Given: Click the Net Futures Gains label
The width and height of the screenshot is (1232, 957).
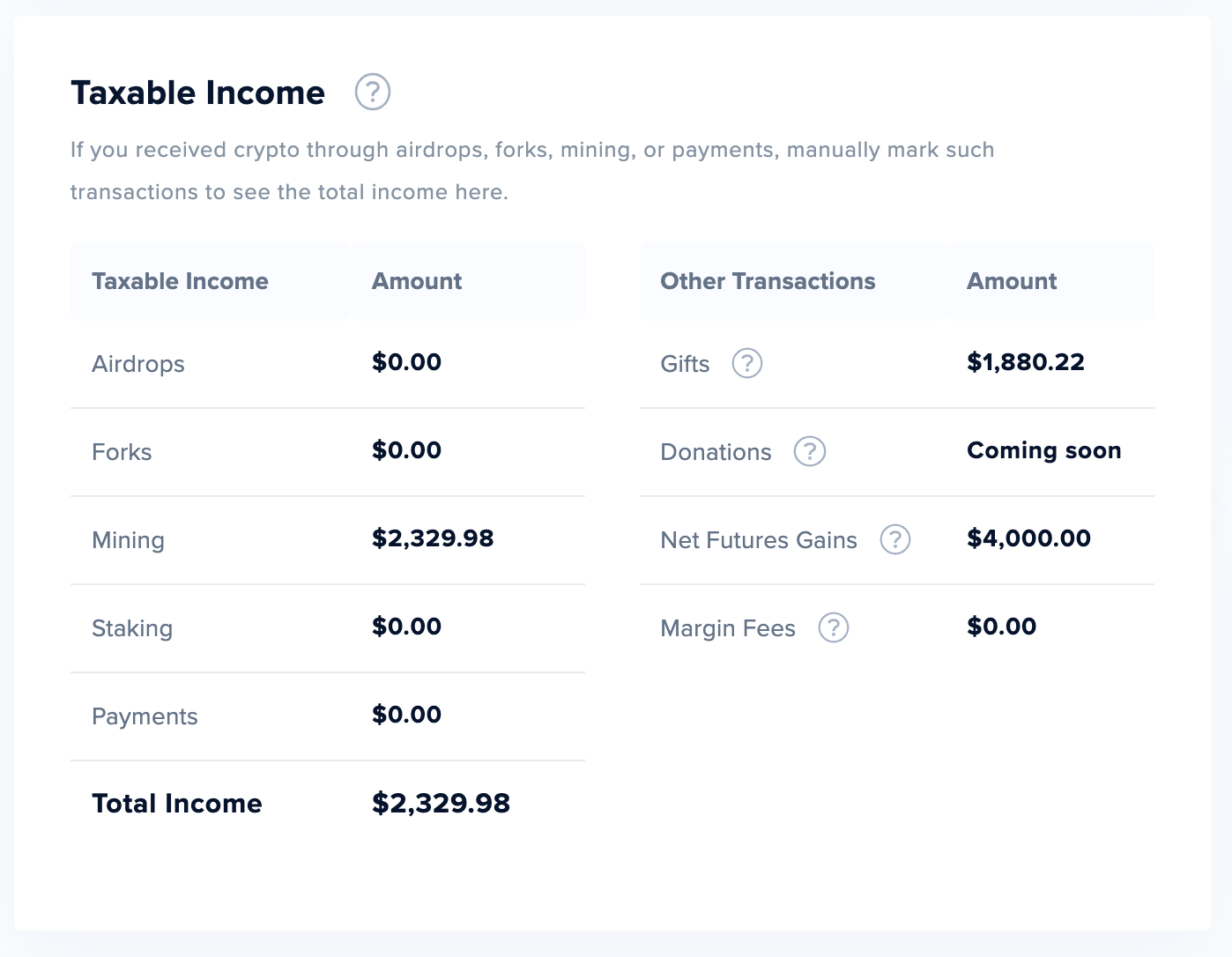Looking at the screenshot, I should tap(759, 540).
